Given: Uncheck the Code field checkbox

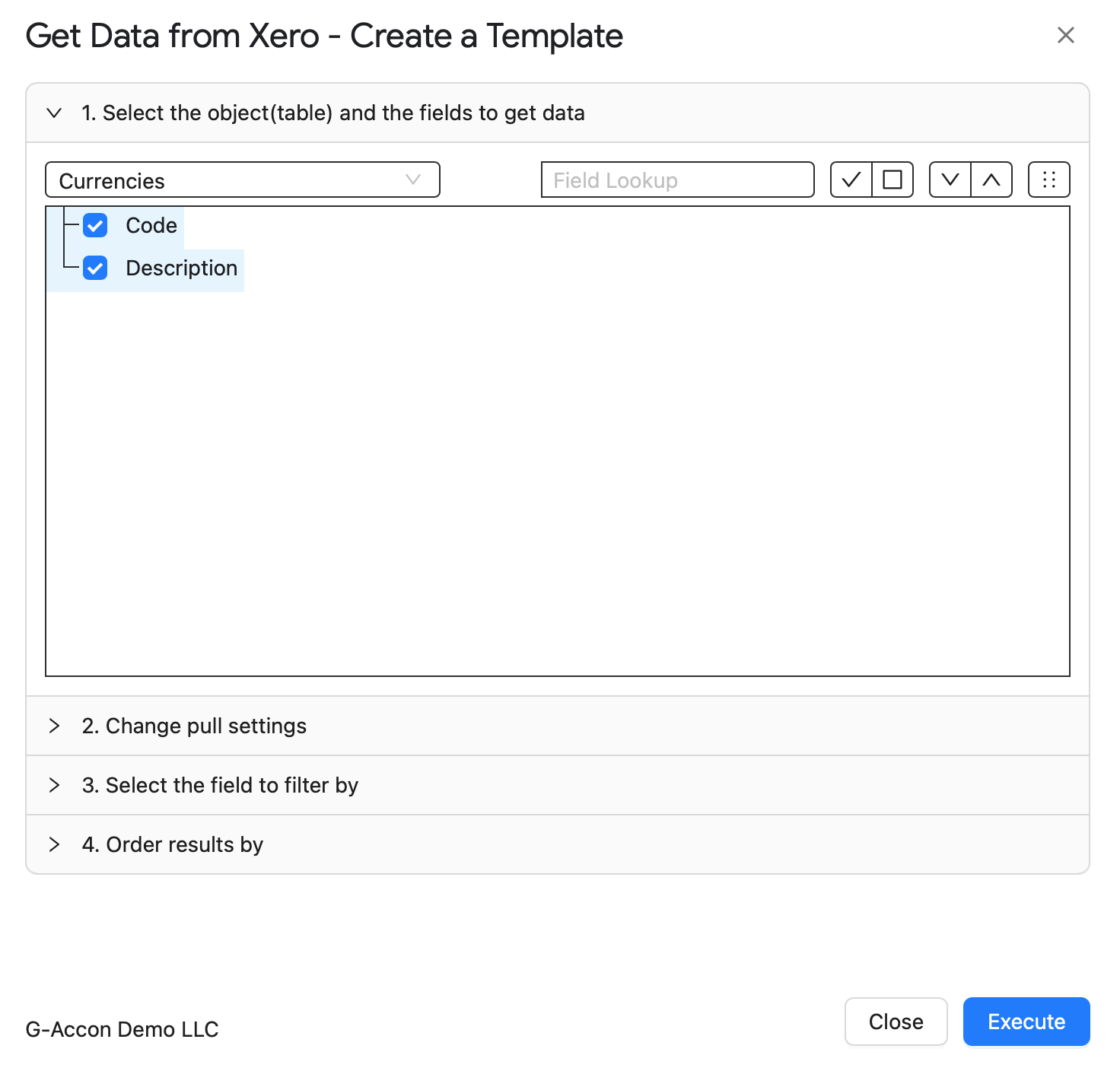Looking at the screenshot, I should [x=95, y=225].
